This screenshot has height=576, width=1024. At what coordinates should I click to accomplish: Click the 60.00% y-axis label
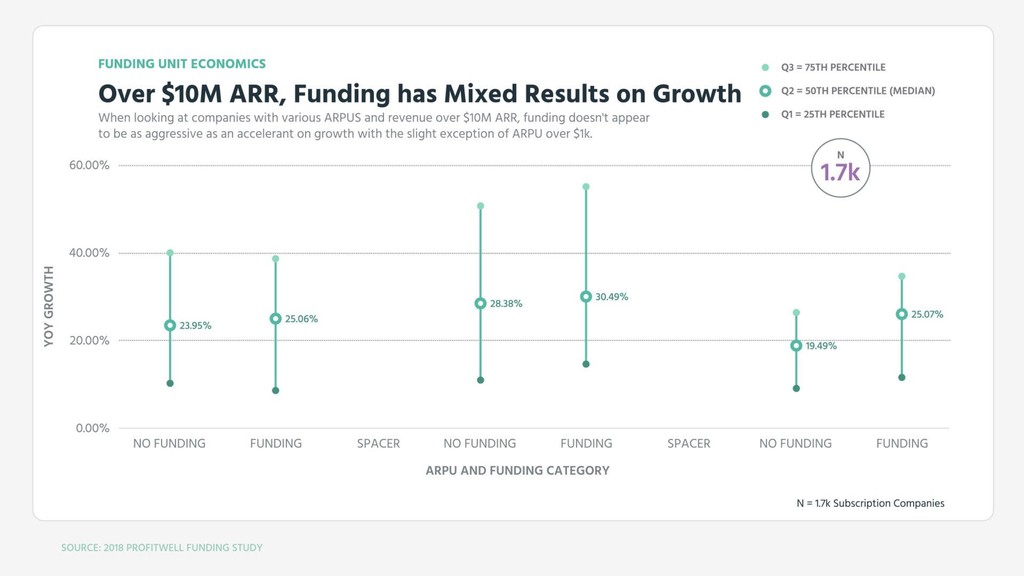pos(89,165)
